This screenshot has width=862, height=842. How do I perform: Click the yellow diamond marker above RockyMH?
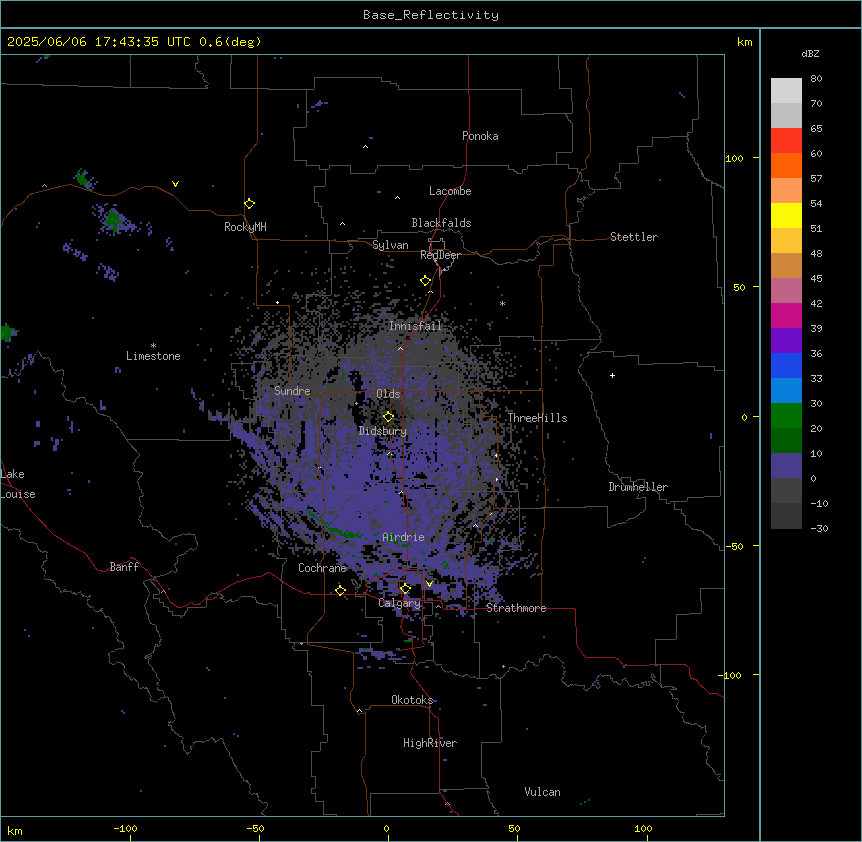click(x=249, y=204)
